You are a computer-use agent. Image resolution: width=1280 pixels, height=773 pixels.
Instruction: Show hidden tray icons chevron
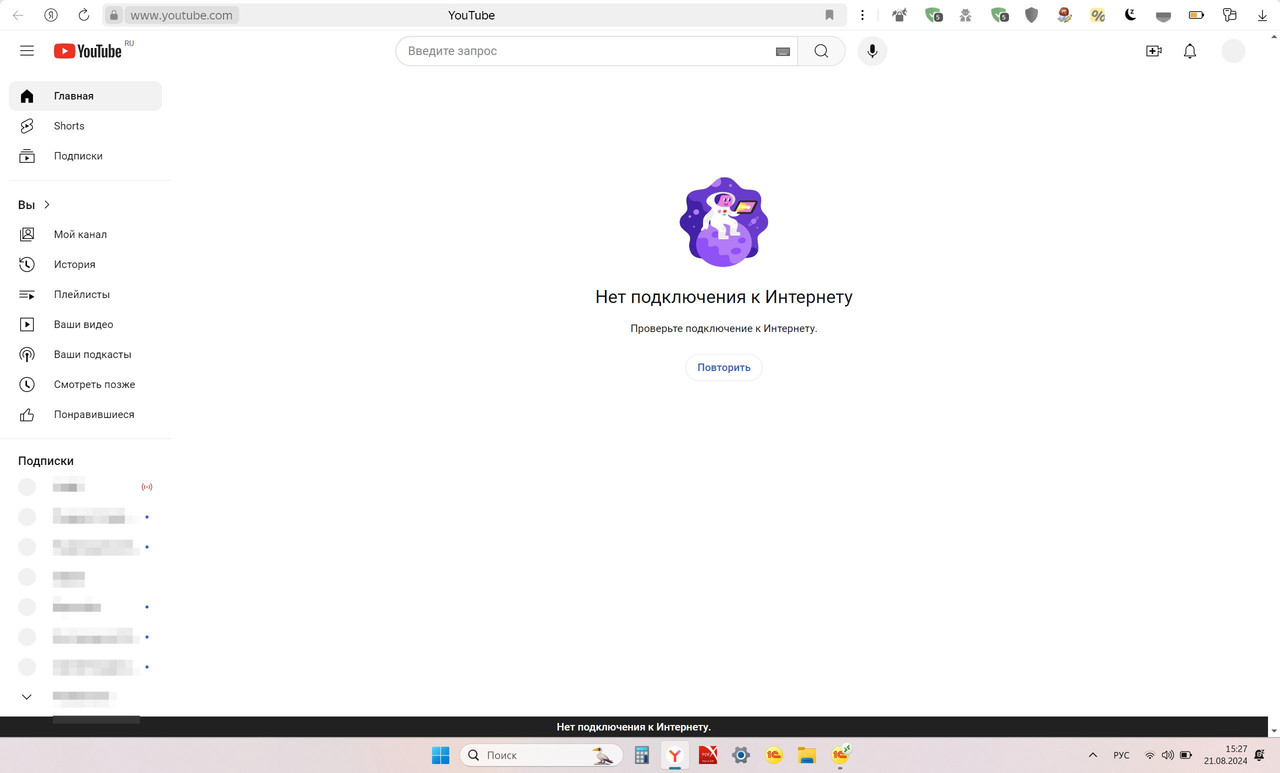[1091, 755]
